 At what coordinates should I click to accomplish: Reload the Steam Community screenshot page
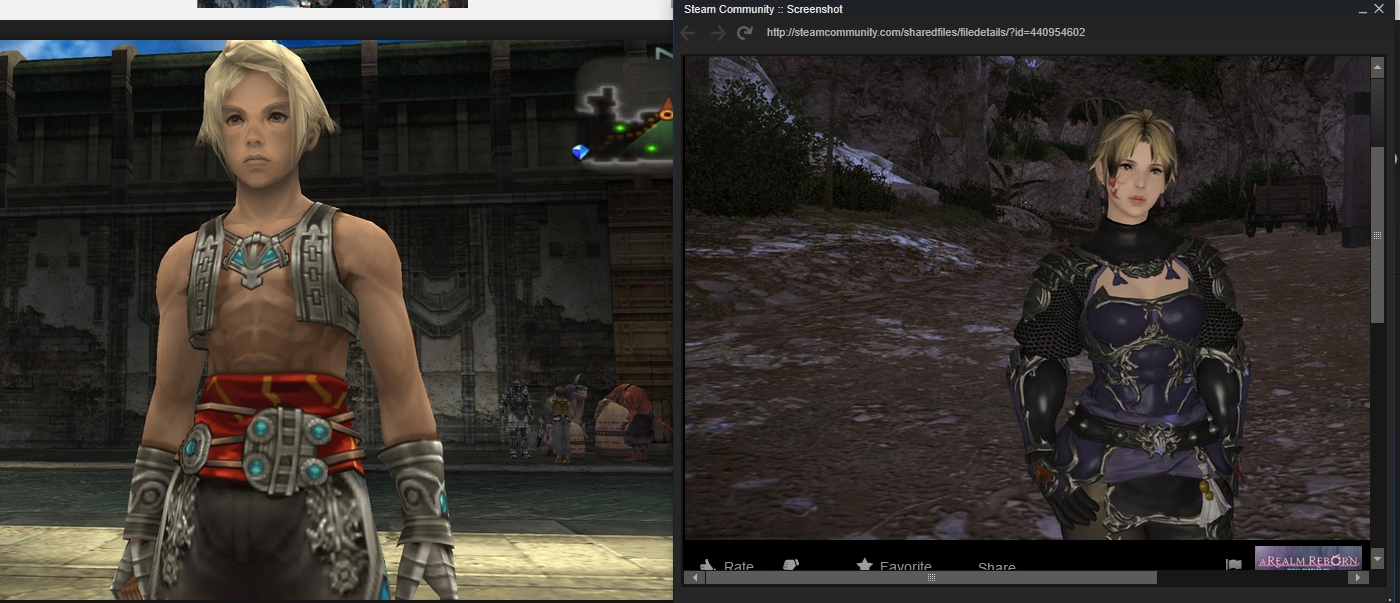[745, 33]
